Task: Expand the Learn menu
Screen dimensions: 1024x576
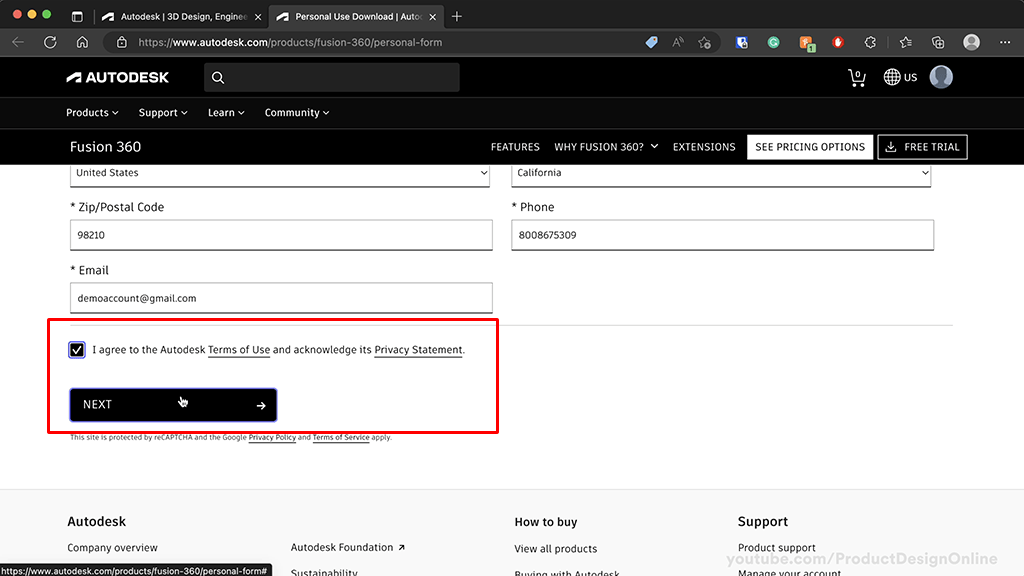Action: pyautogui.click(x=226, y=112)
